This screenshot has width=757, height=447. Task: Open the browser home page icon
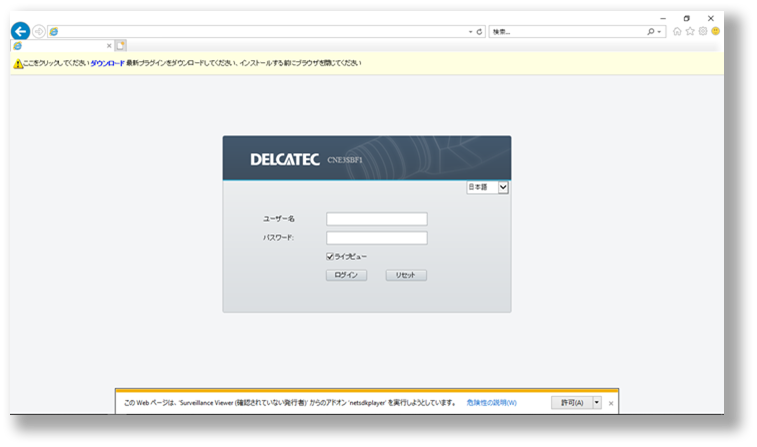pyautogui.click(x=677, y=31)
